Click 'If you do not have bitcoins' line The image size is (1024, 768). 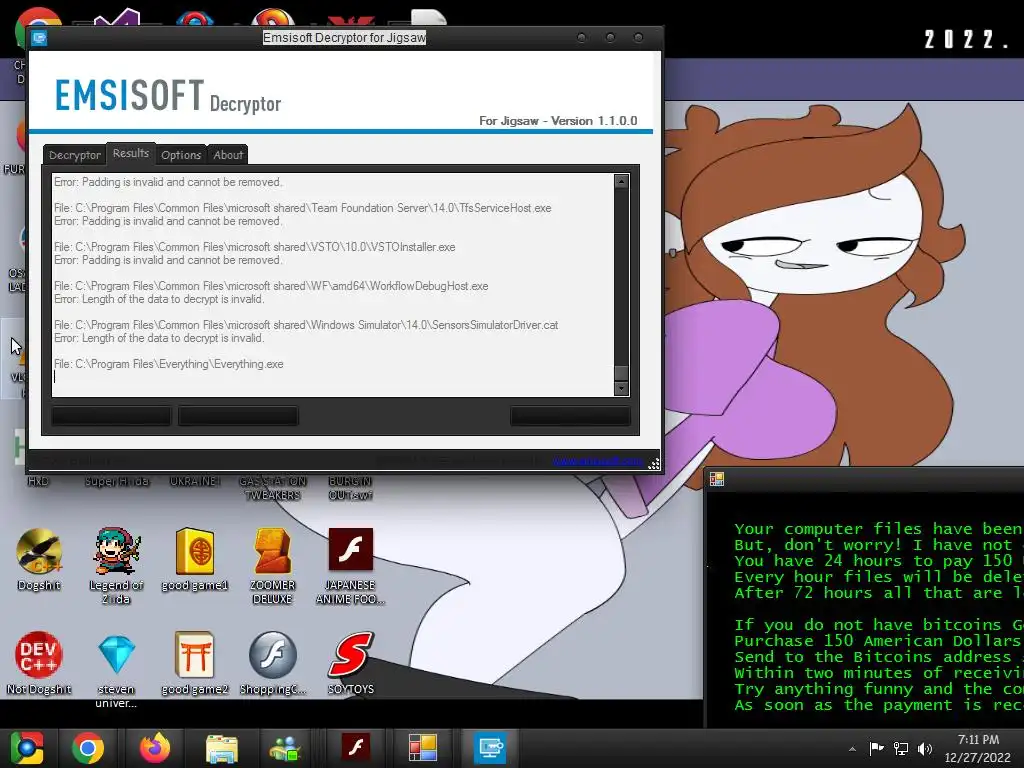(878, 624)
